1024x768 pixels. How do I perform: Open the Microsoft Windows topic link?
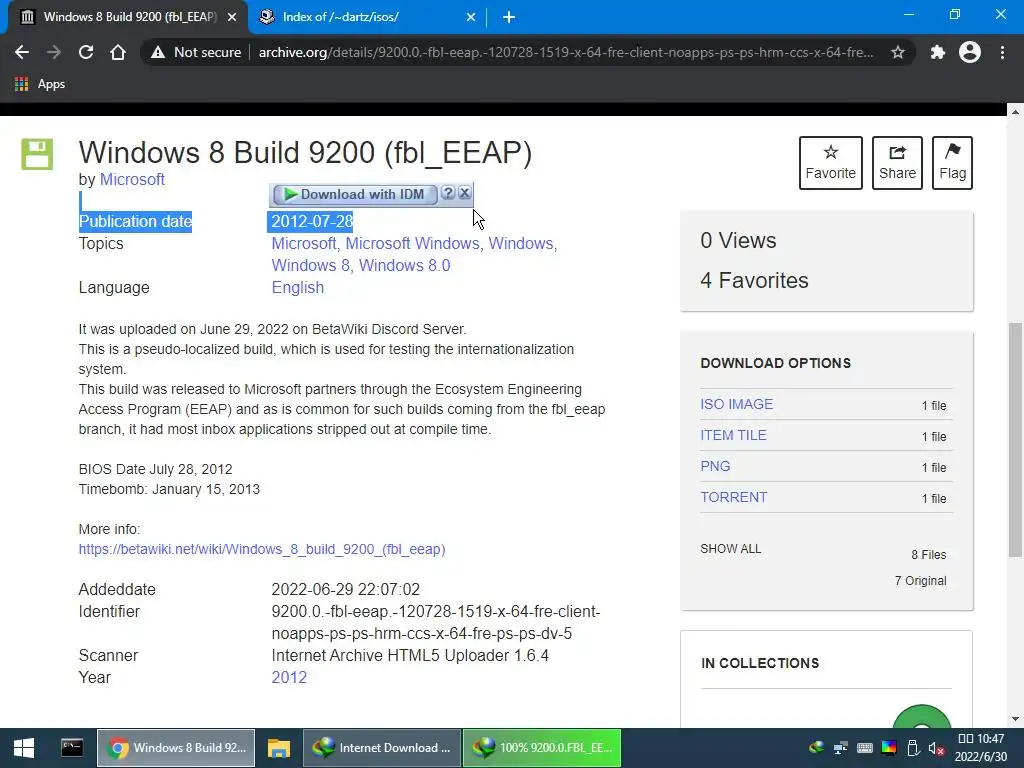pyautogui.click(x=412, y=244)
